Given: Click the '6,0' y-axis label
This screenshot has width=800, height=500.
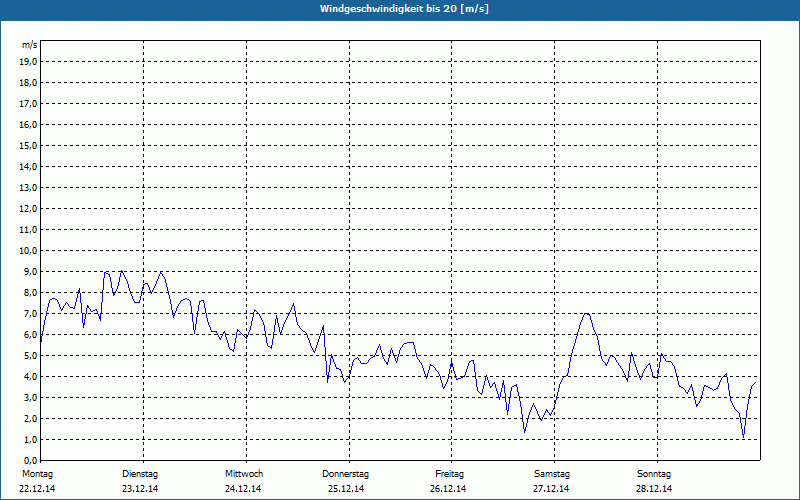Looking at the screenshot, I should click(x=30, y=335).
